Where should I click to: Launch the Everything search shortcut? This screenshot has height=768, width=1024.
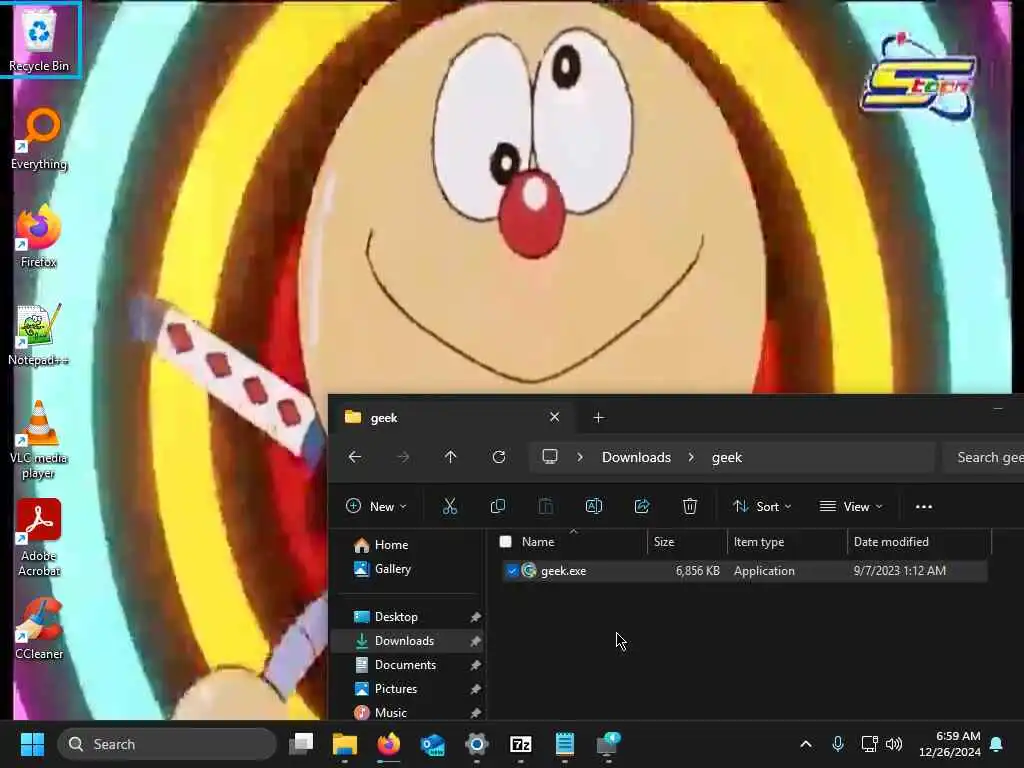[39, 140]
